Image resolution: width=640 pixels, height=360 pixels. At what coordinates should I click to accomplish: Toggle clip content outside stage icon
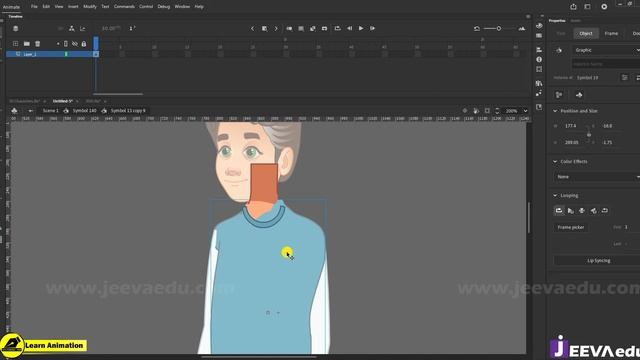click(x=487, y=111)
